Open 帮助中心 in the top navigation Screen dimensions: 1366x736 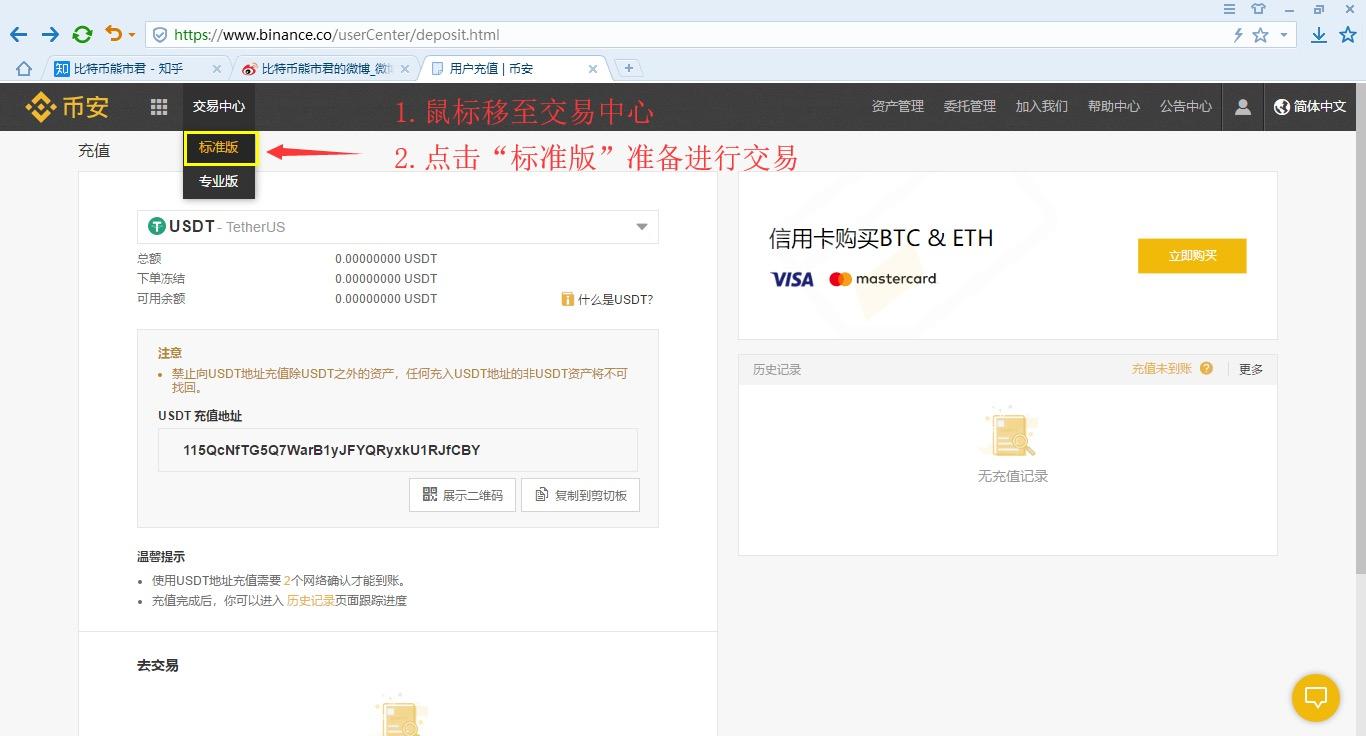[x=1114, y=106]
